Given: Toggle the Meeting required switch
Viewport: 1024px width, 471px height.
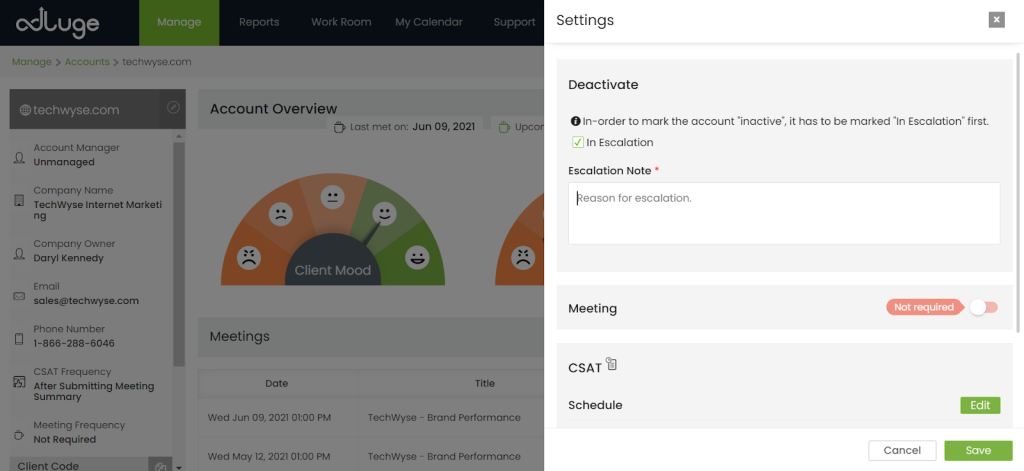Looking at the screenshot, I should pyautogui.click(x=984, y=307).
